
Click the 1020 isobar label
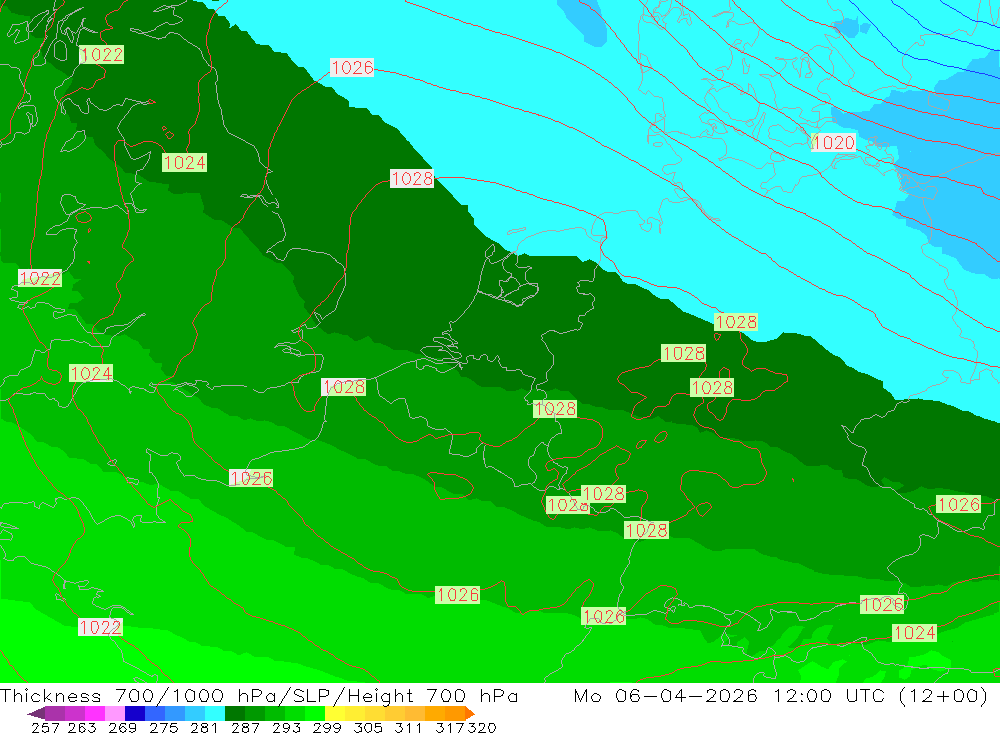coord(833,142)
